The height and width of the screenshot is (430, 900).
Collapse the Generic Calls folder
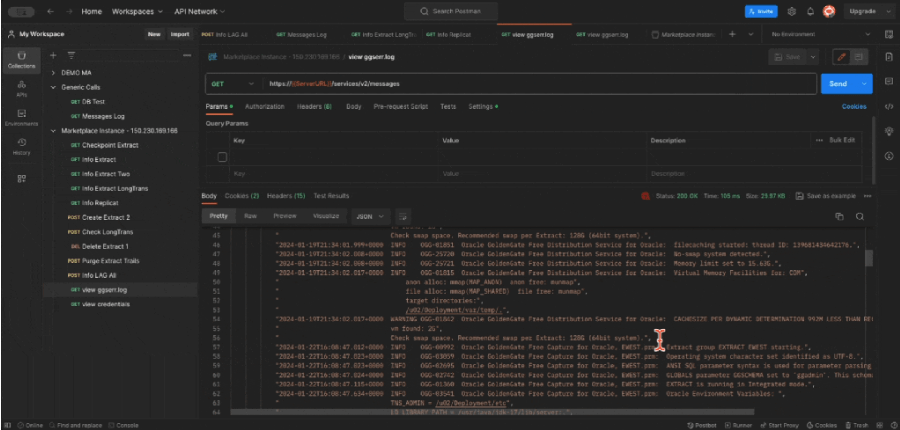coord(54,87)
